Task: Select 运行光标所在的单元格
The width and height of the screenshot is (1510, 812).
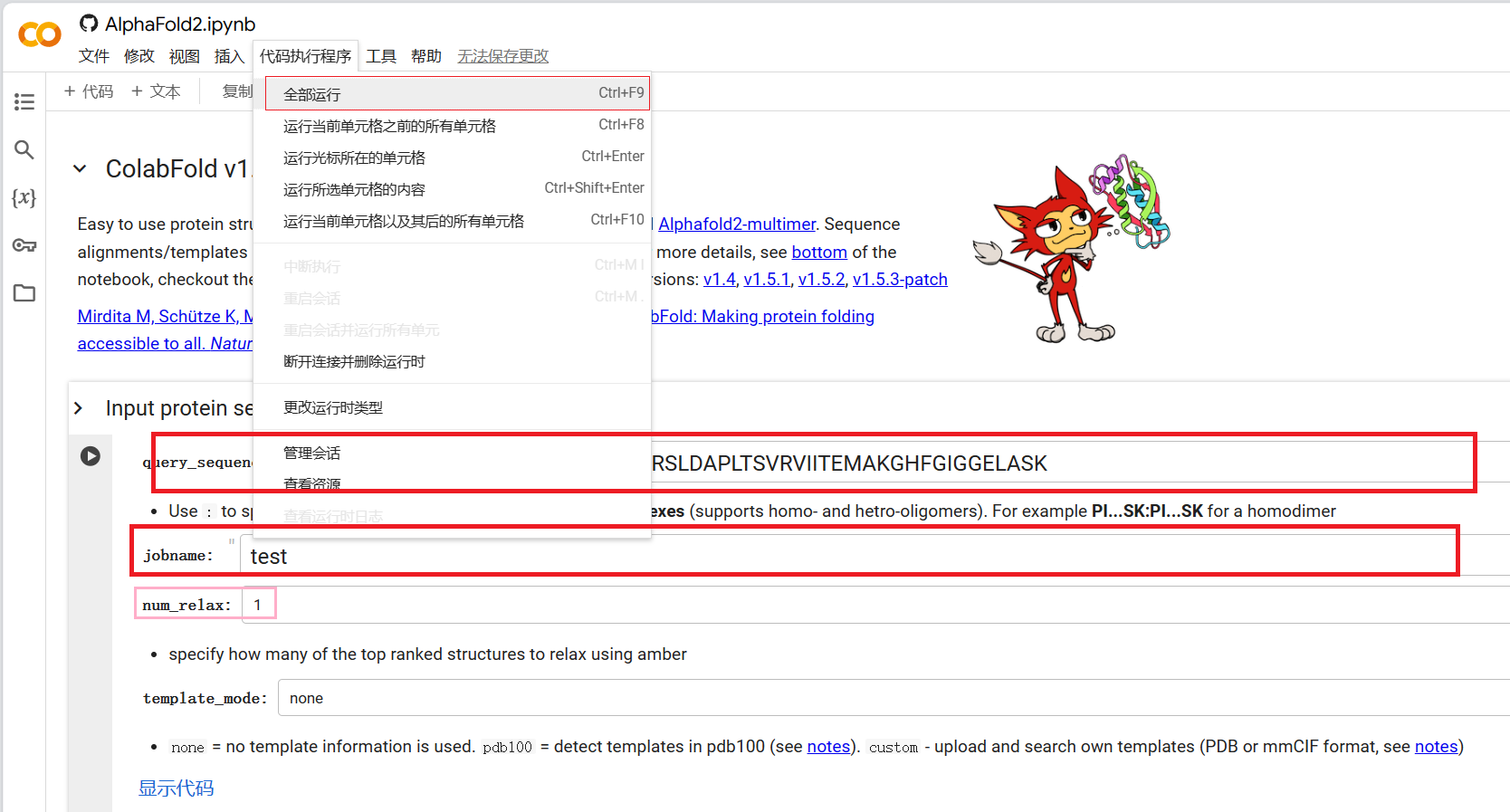Action: (453, 158)
